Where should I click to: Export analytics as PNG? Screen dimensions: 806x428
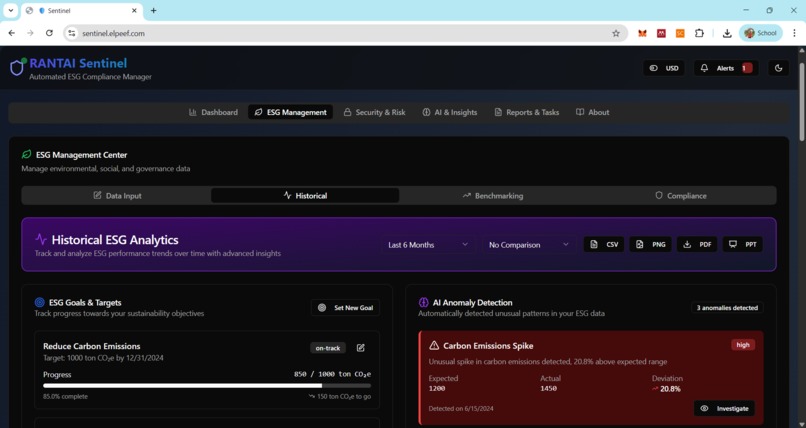(650, 245)
